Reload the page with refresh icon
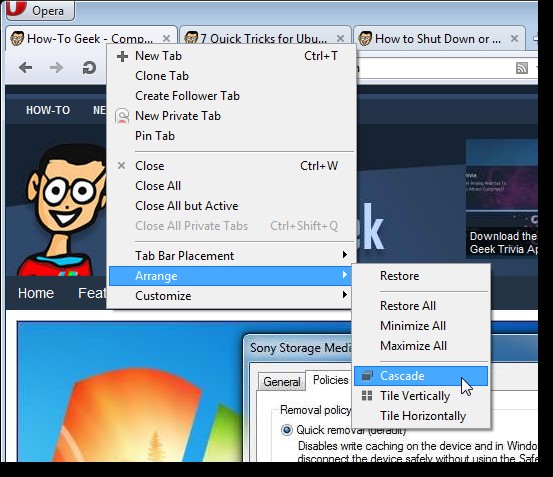 89,68
